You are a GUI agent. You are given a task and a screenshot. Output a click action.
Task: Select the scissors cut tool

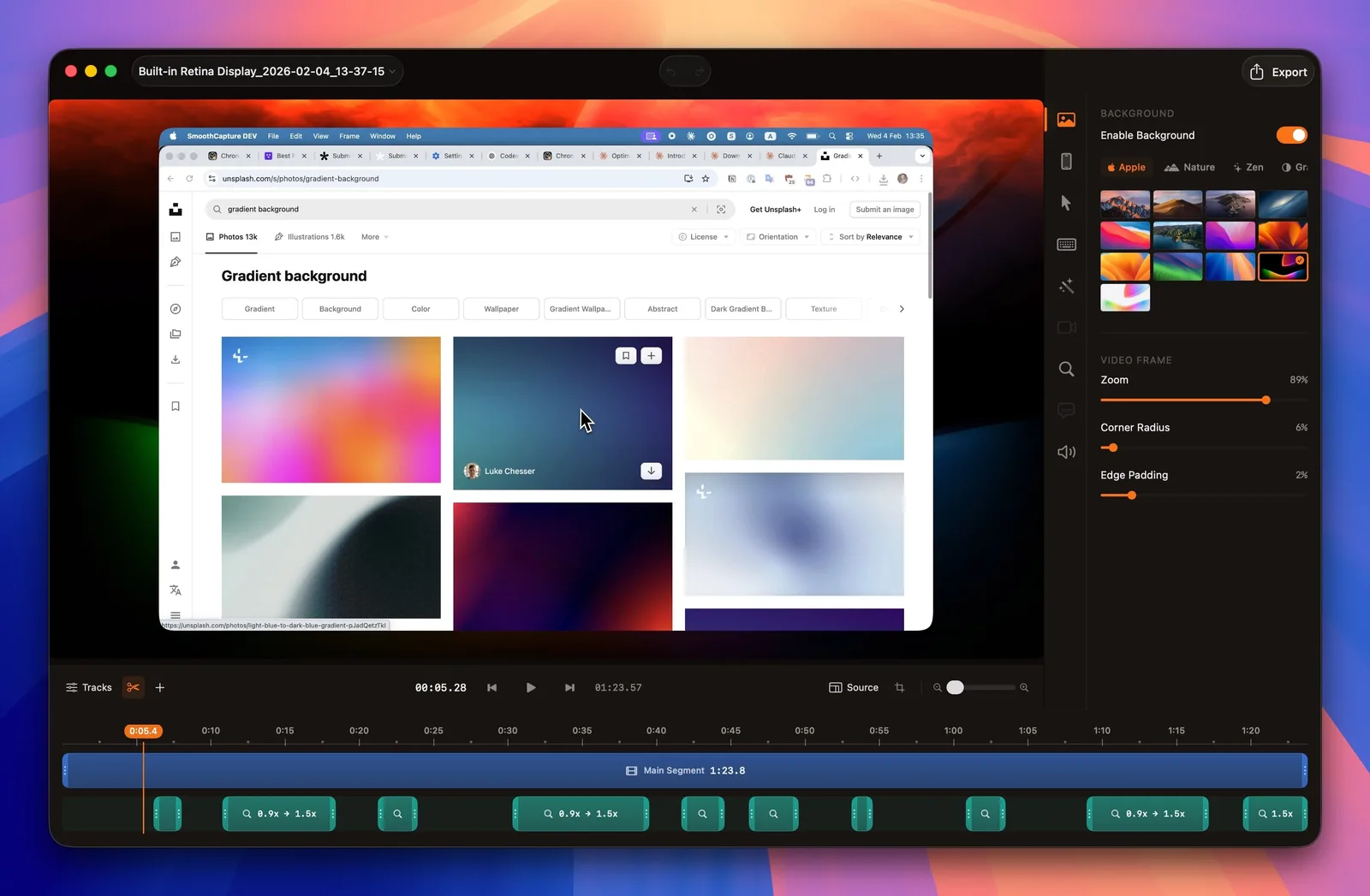click(x=133, y=687)
